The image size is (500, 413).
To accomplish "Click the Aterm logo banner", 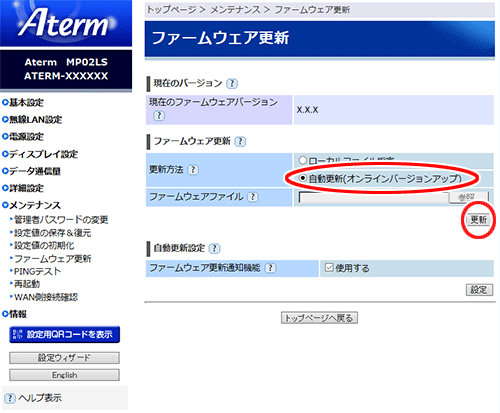I will (66, 23).
